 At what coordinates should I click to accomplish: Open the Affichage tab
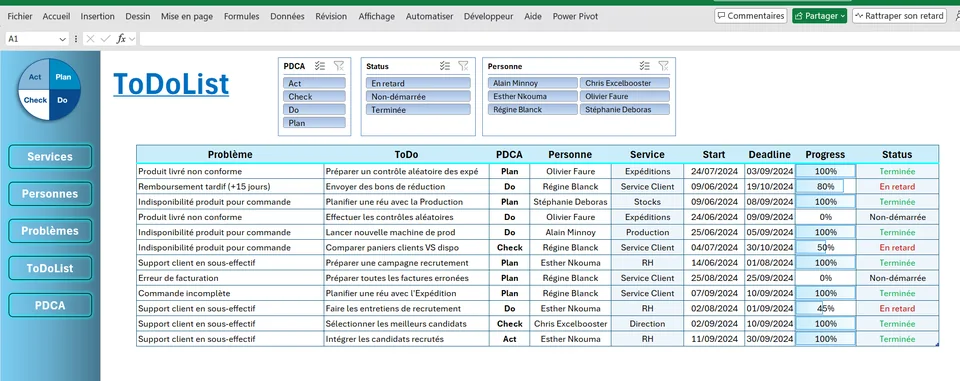pos(377,17)
